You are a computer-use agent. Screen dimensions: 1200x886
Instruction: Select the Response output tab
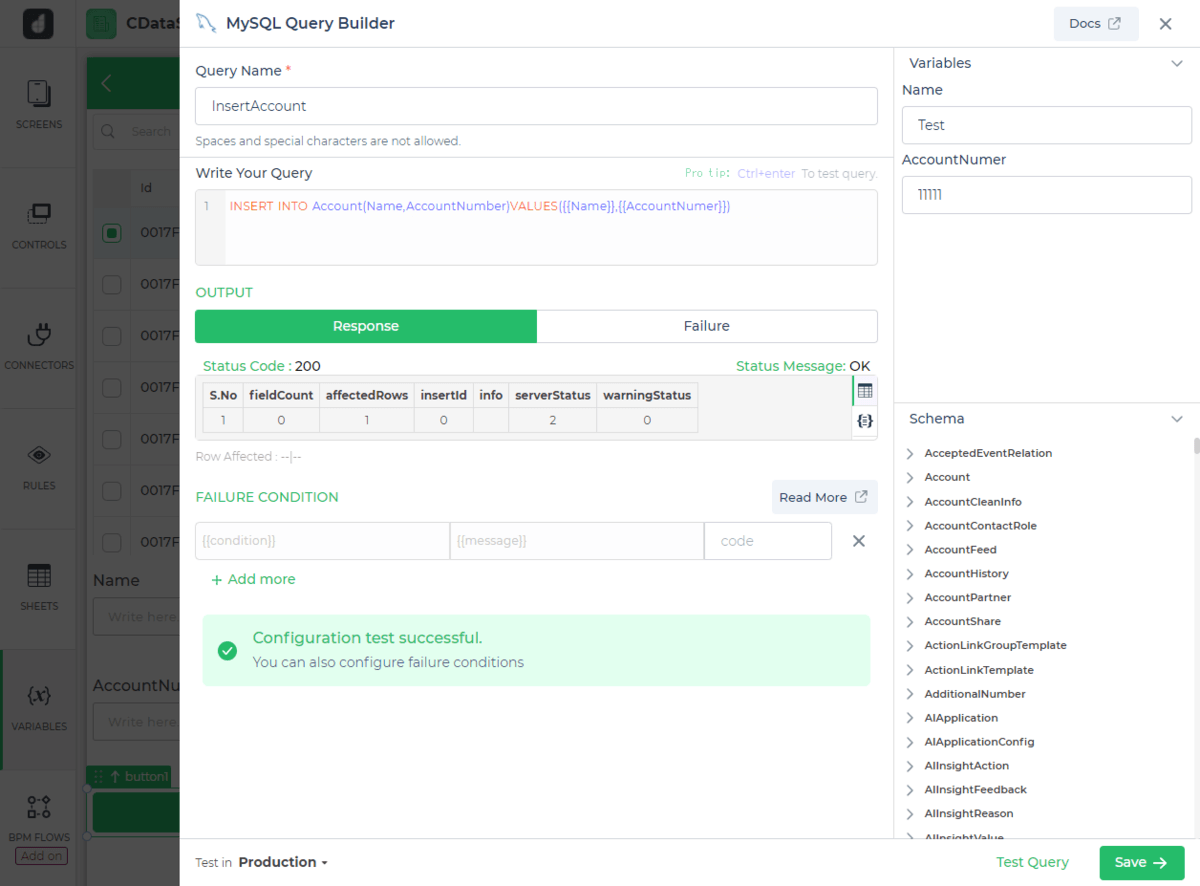pyautogui.click(x=365, y=326)
